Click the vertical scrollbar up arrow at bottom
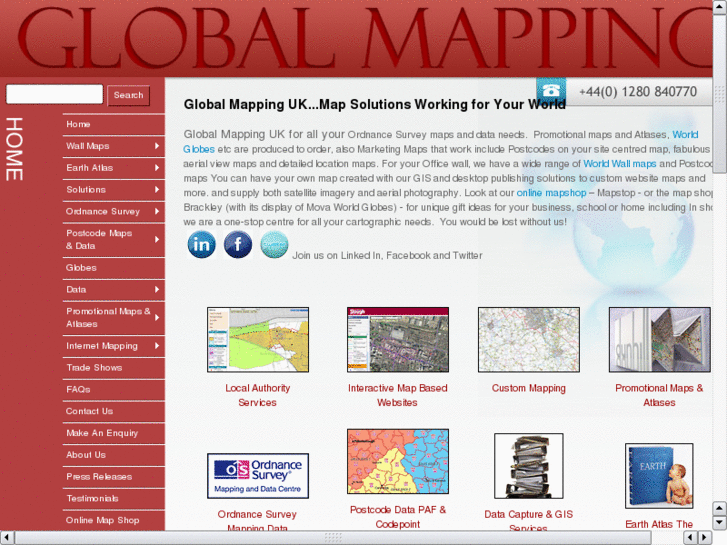The image size is (727, 545). click(x=720, y=509)
